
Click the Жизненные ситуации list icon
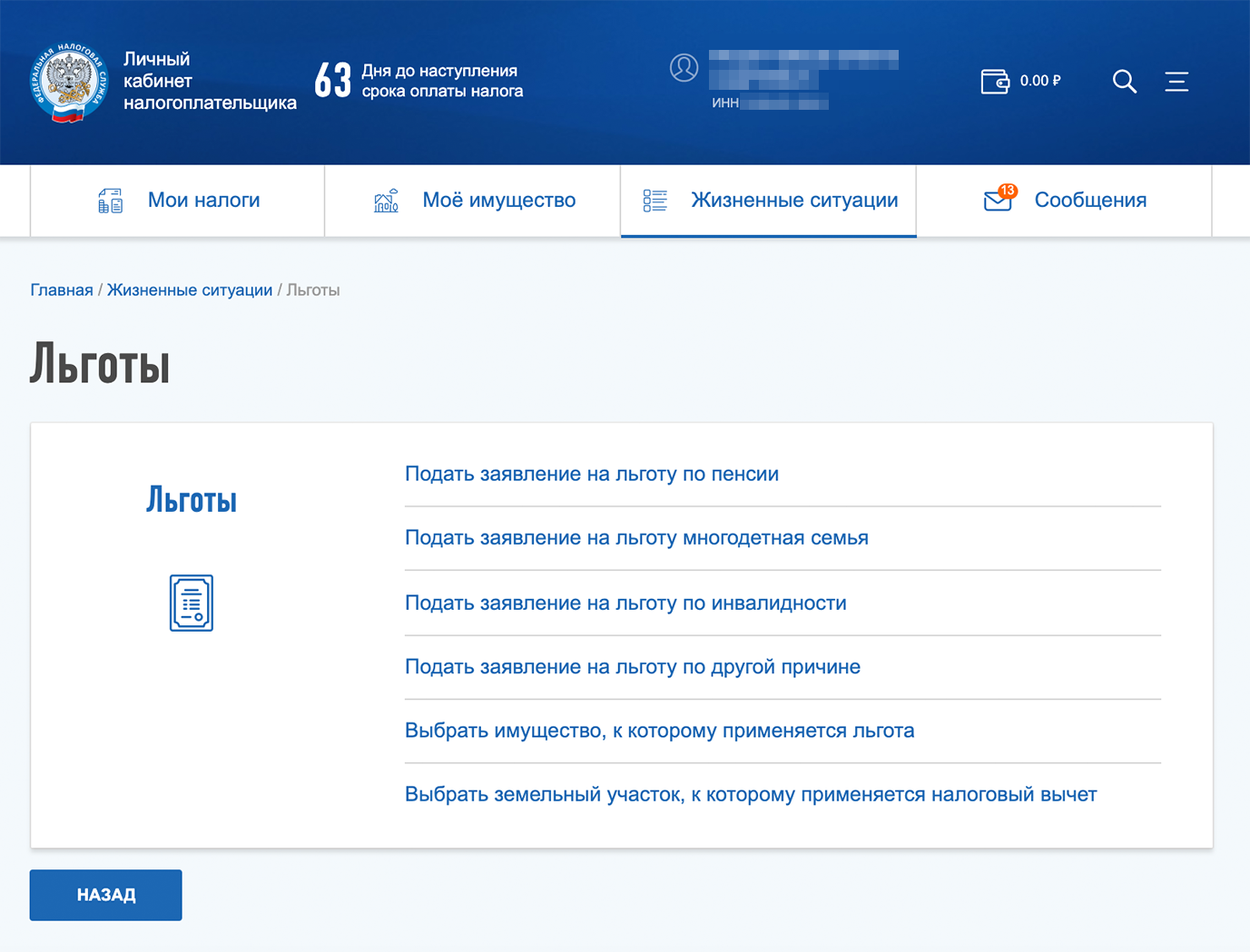tap(655, 201)
